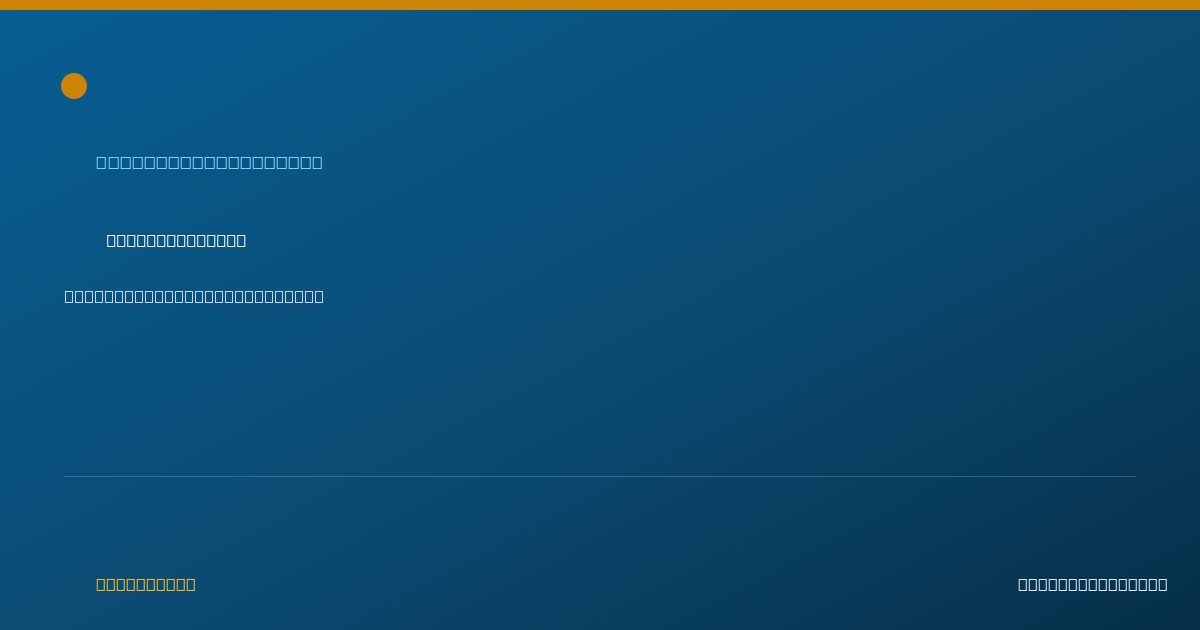Click the white footer text at bottom right
1200x630 pixels.
point(1092,584)
